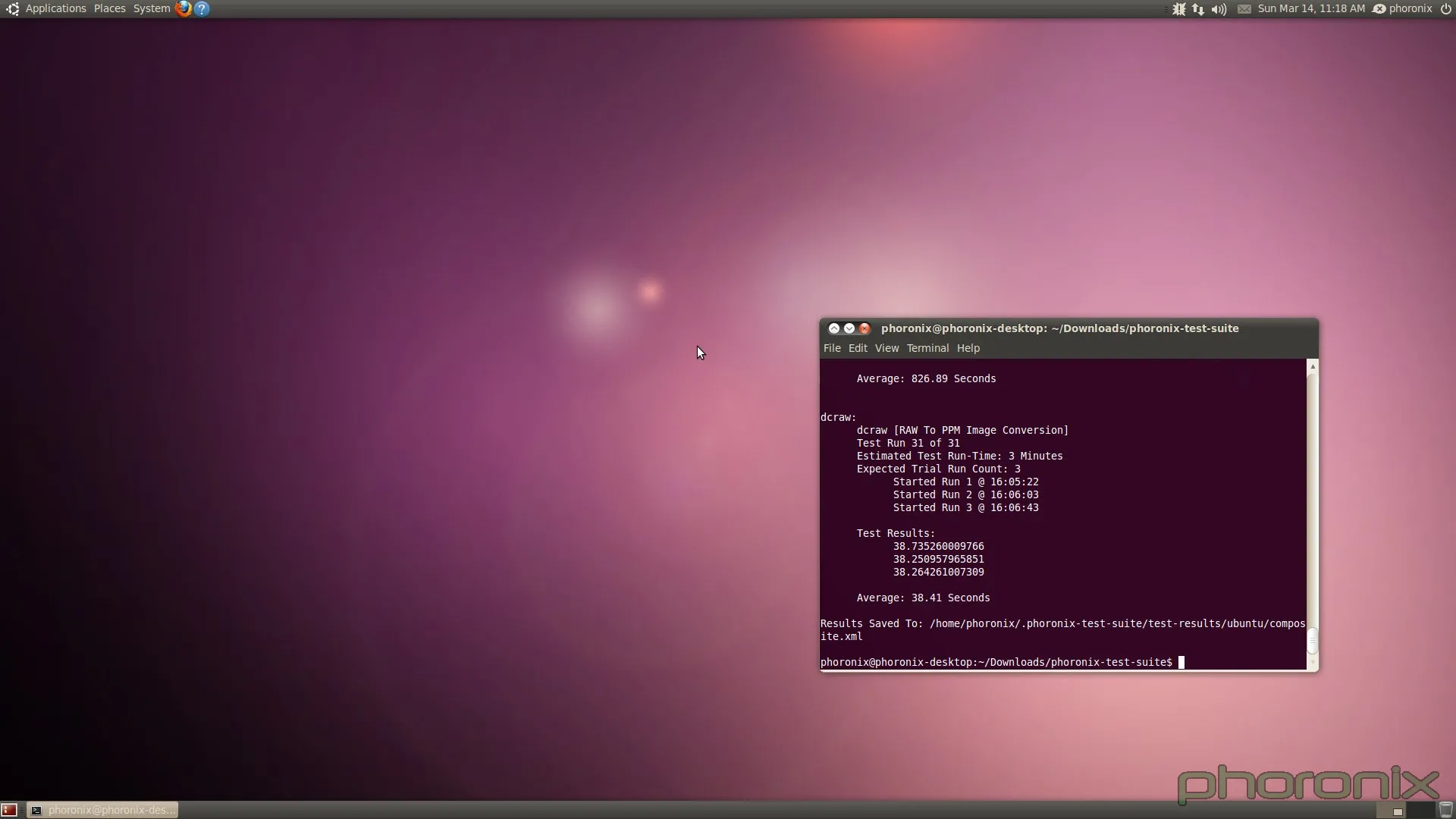Switch to first workspace in switcher
Image resolution: width=1456 pixels, height=819 pixels.
pyautogui.click(x=1391, y=810)
